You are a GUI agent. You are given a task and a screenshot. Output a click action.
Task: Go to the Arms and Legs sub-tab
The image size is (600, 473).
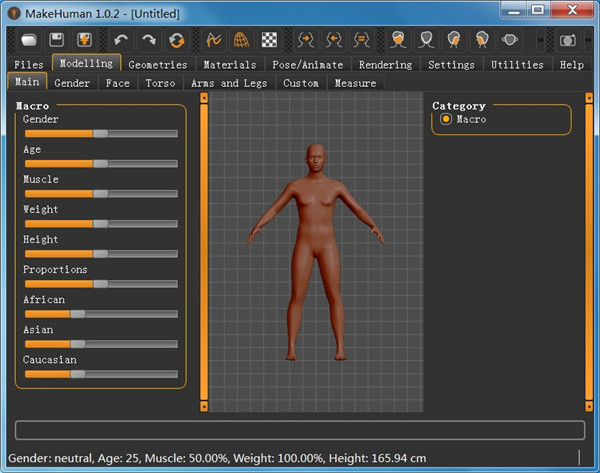229,83
